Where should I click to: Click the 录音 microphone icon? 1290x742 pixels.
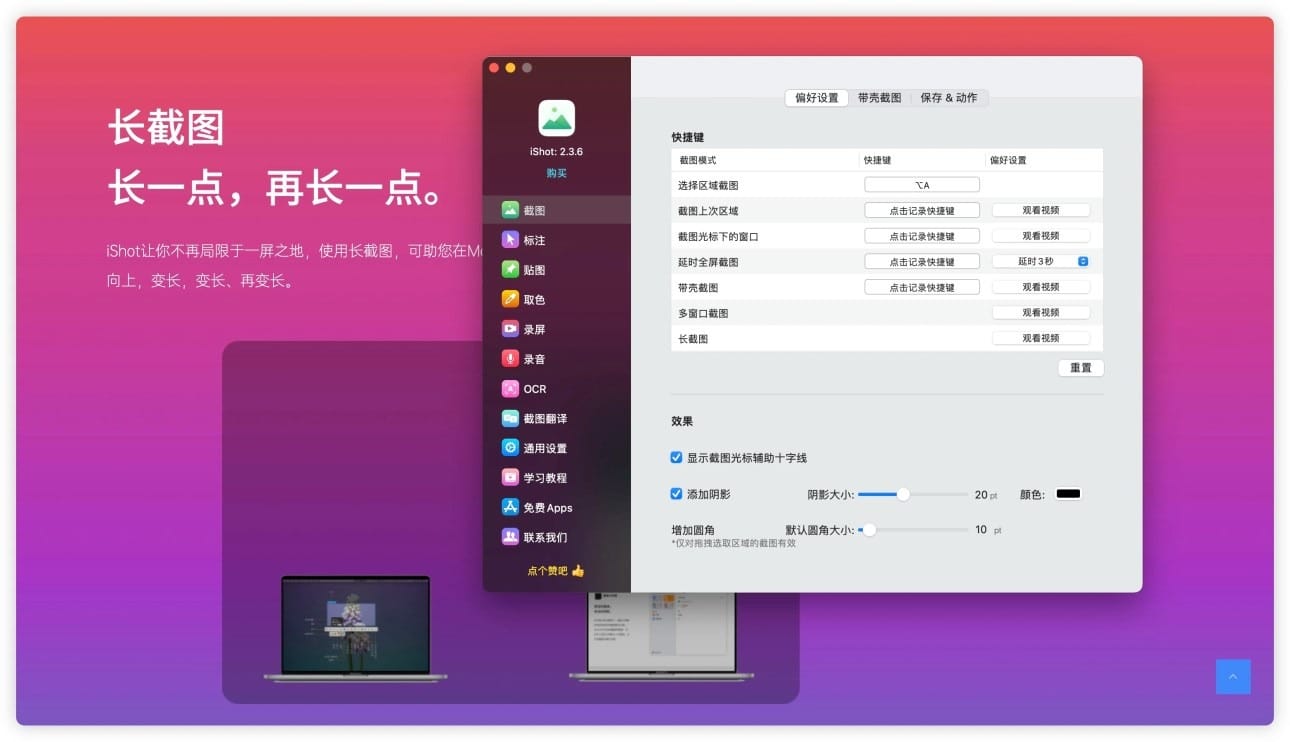click(x=510, y=359)
